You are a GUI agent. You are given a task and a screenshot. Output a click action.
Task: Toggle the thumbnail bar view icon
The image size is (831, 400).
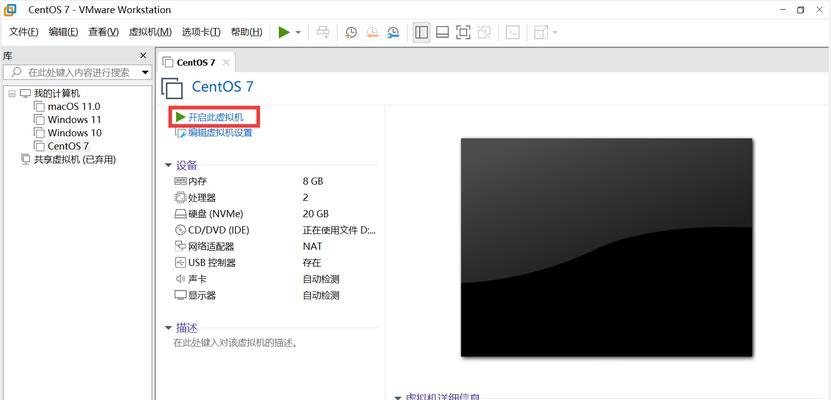point(443,32)
